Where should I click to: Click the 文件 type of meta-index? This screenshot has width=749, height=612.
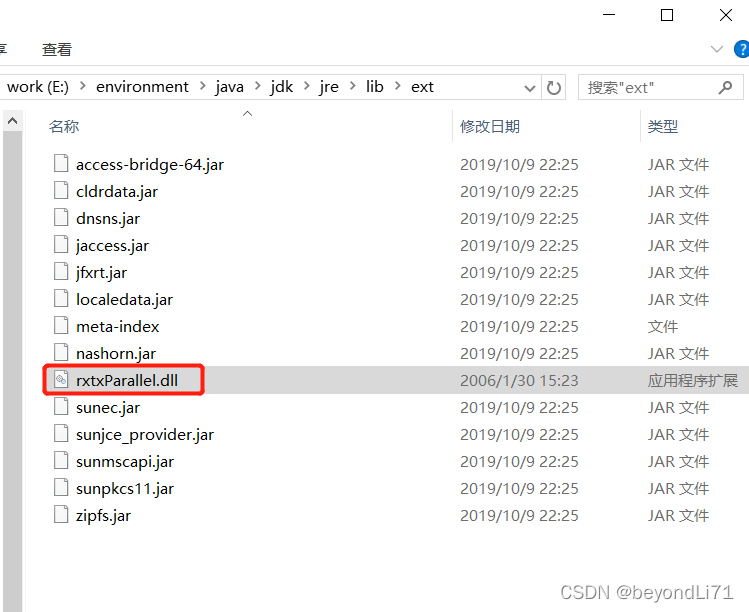pyautogui.click(x=663, y=326)
